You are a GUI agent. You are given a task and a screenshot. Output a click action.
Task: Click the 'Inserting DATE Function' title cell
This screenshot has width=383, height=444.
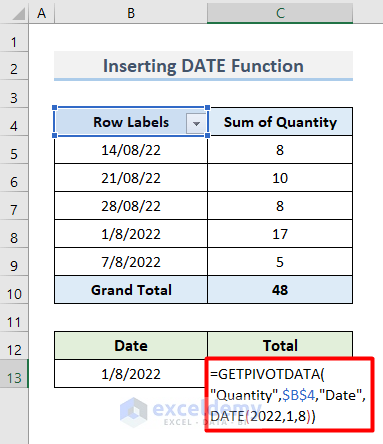(203, 66)
